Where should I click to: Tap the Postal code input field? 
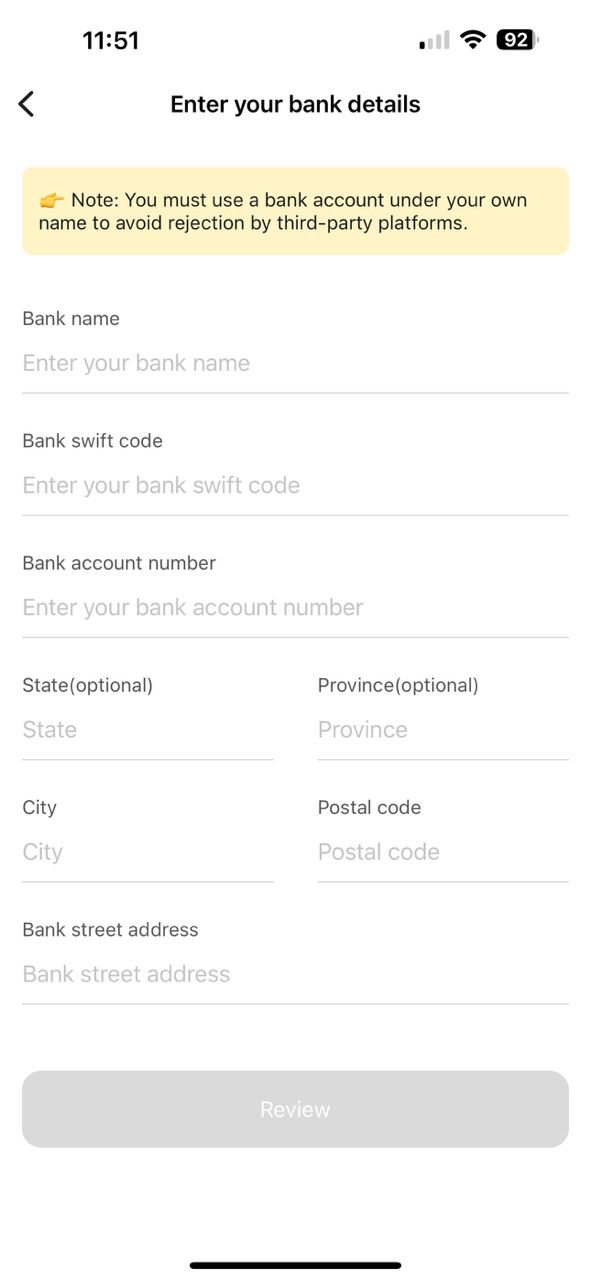pos(443,851)
